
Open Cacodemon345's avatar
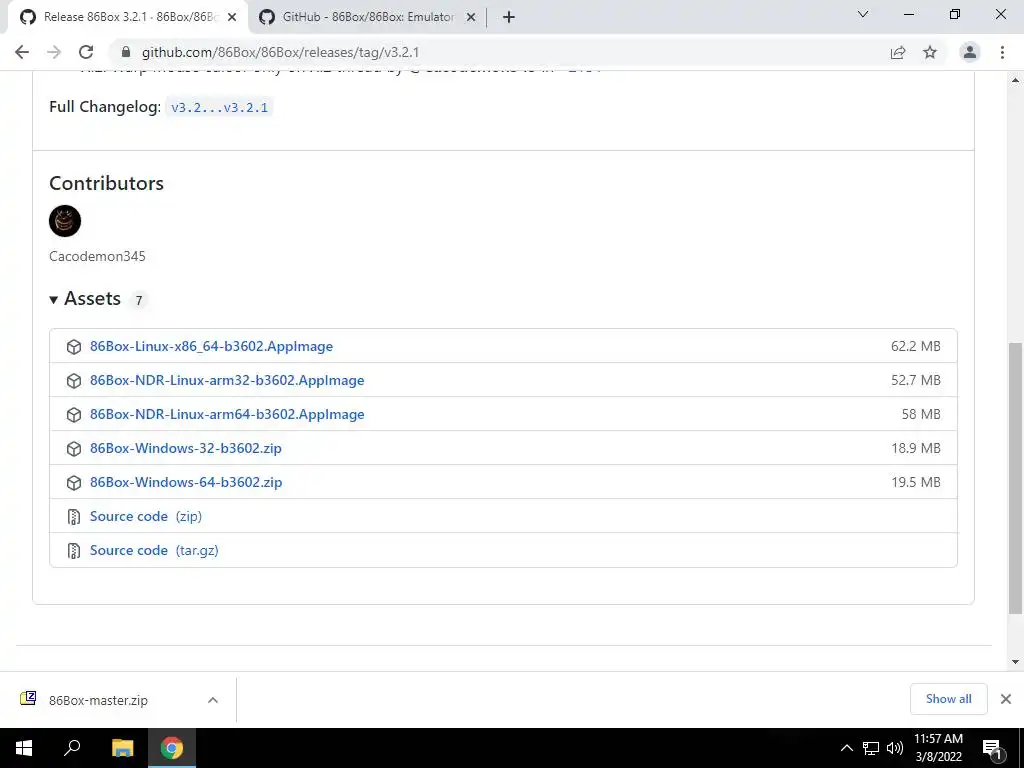click(x=65, y=221)
